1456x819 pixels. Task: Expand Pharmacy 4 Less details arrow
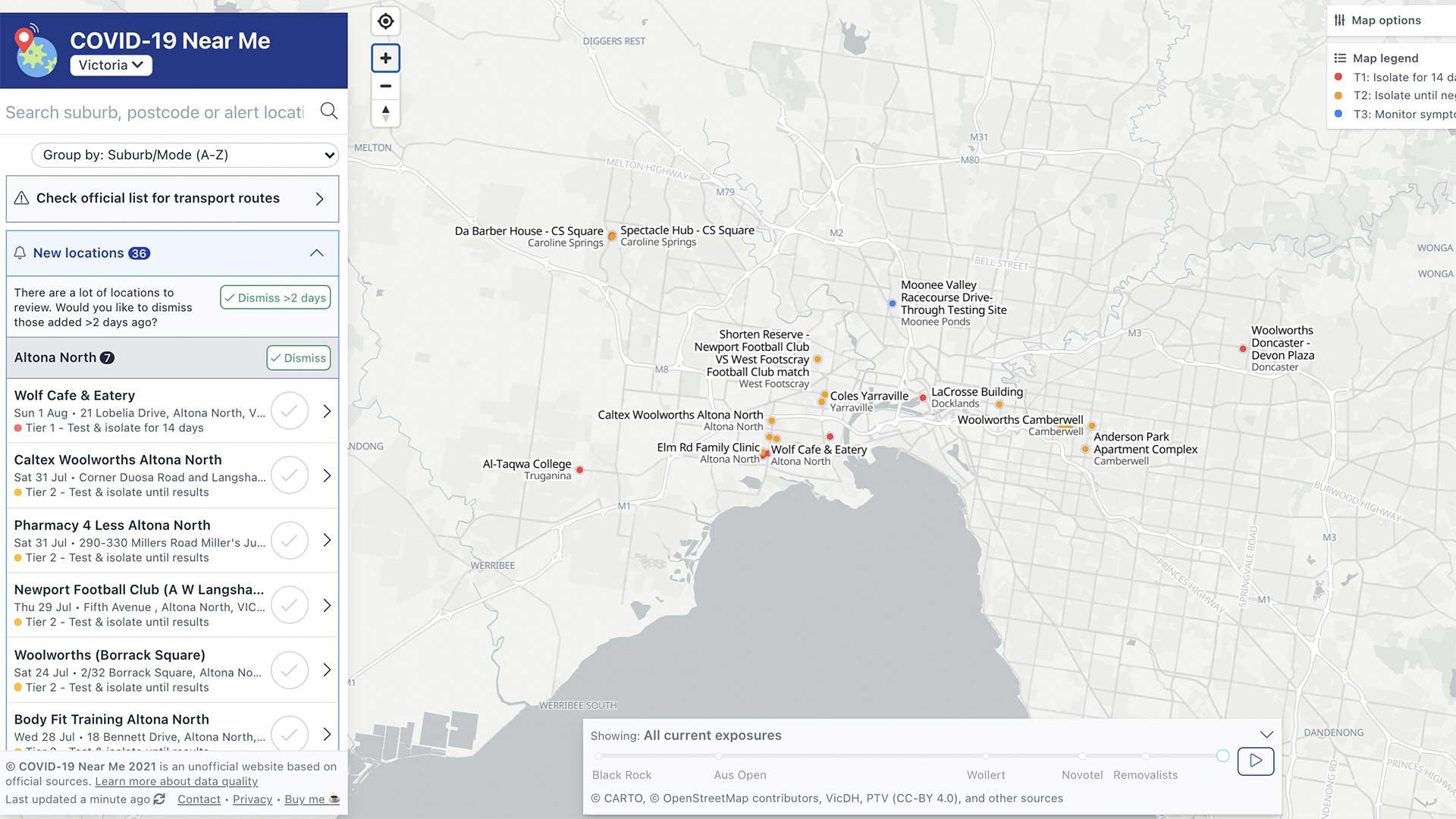pos(327,540)
